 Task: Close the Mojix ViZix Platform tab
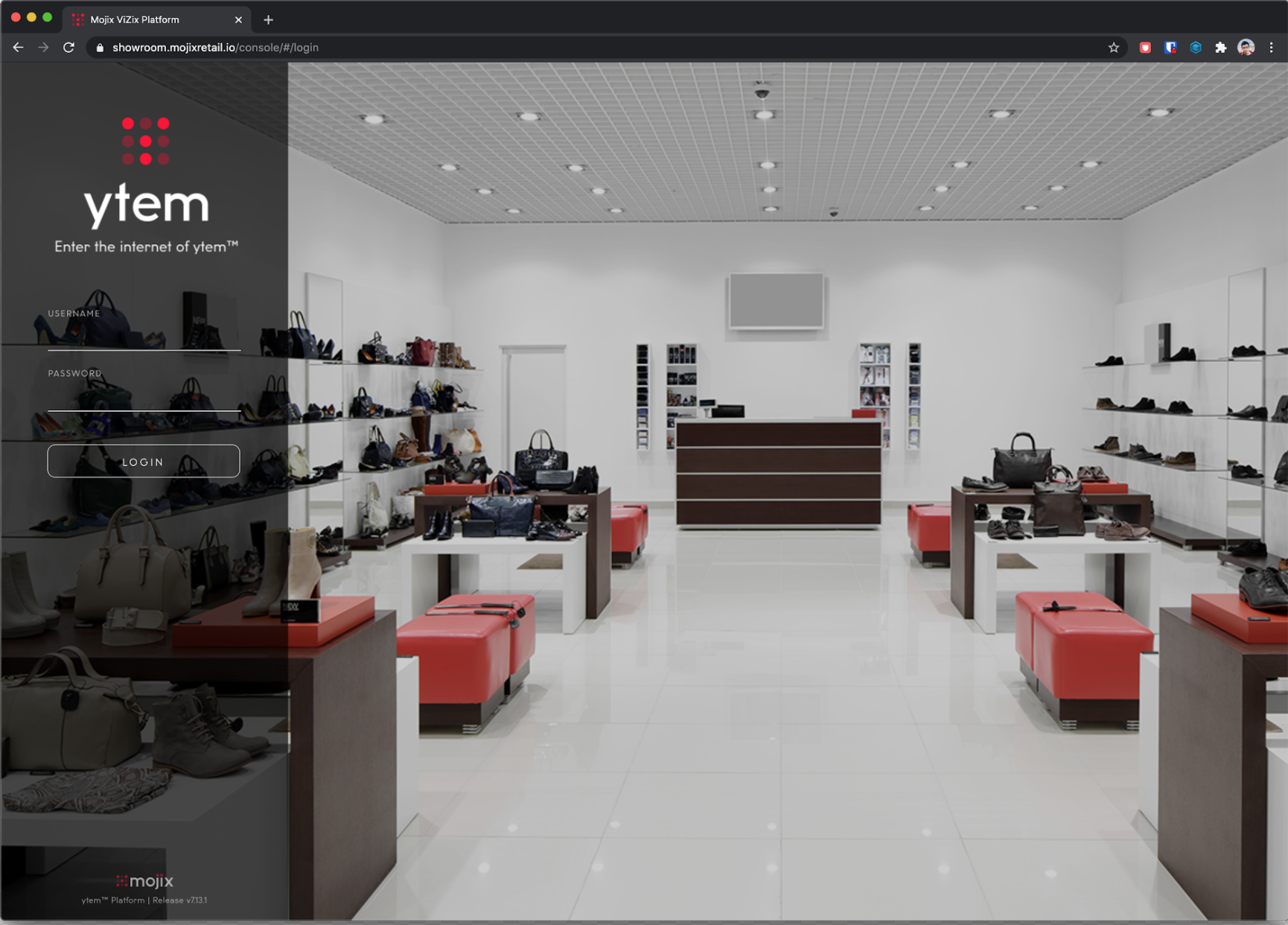click(x=238, y=19)
